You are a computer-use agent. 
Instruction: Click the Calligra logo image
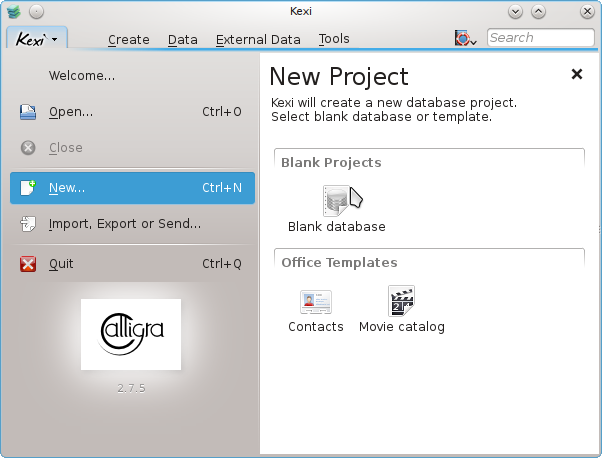pos(131,334)
